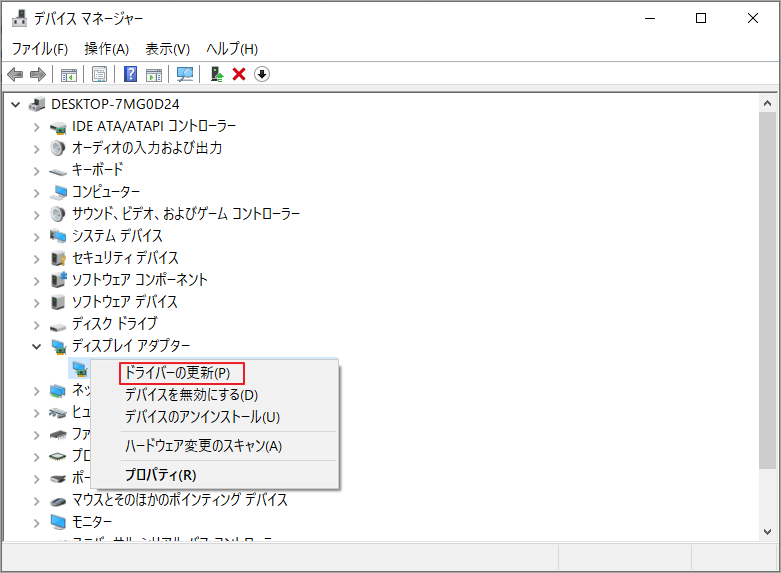Viewport: 781px width, 573px height.
Task: Collapse the DESKTOP-7MG0D24 root node
Action: click(15, 105)
